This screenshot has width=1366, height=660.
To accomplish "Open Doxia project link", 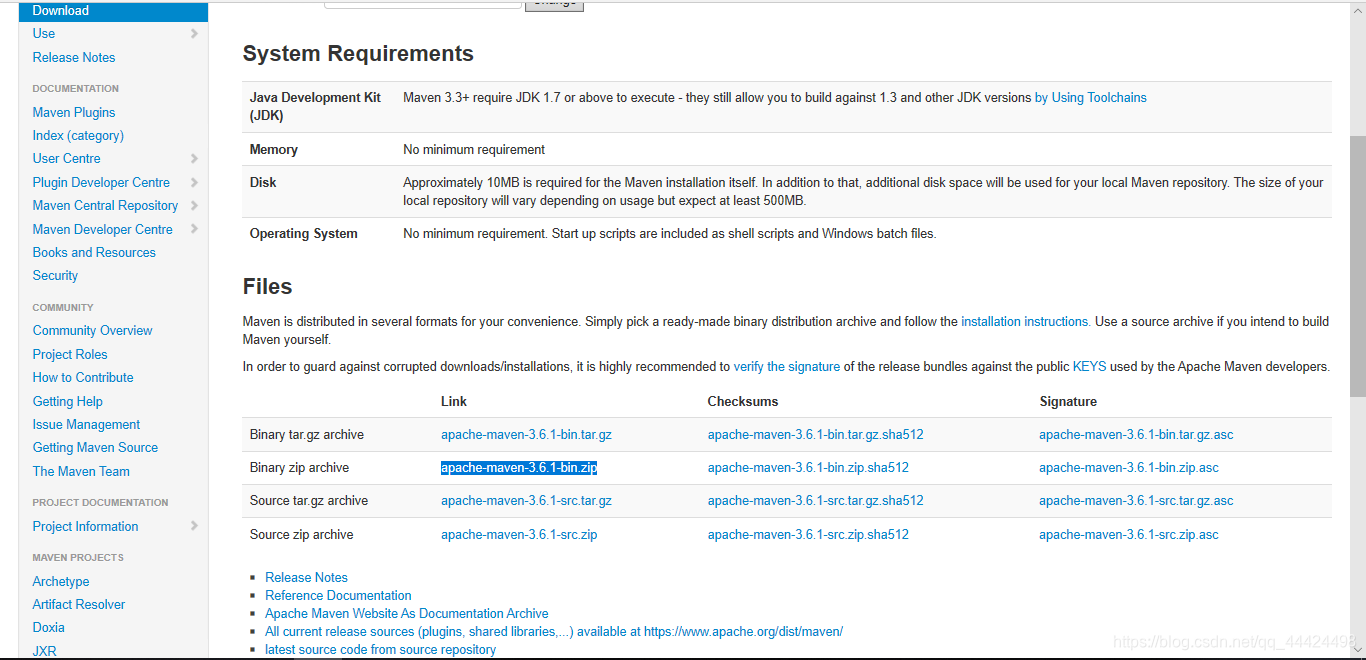I will (x=48, y=628).
